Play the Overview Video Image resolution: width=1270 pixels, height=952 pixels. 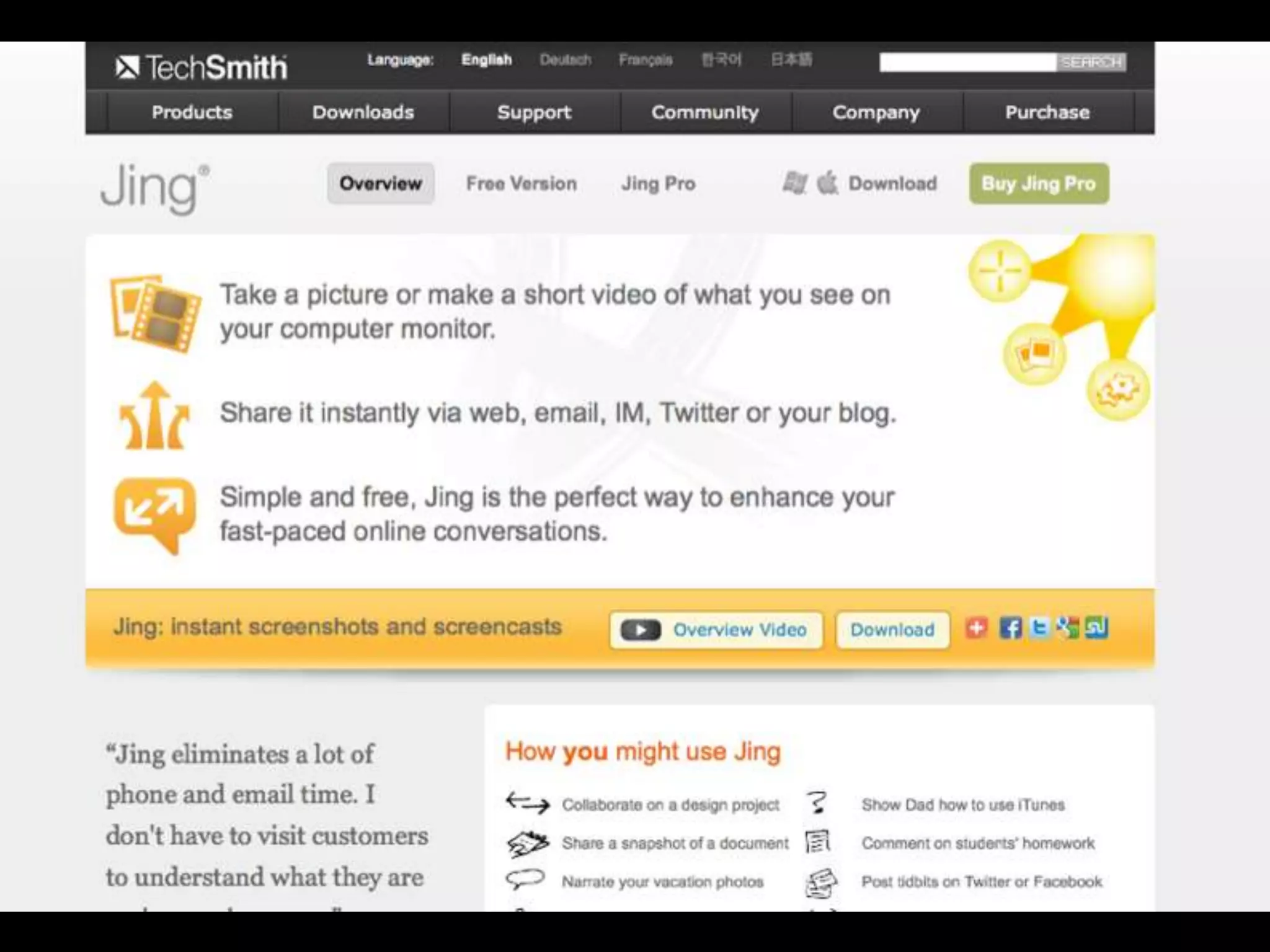coord(716,630)
